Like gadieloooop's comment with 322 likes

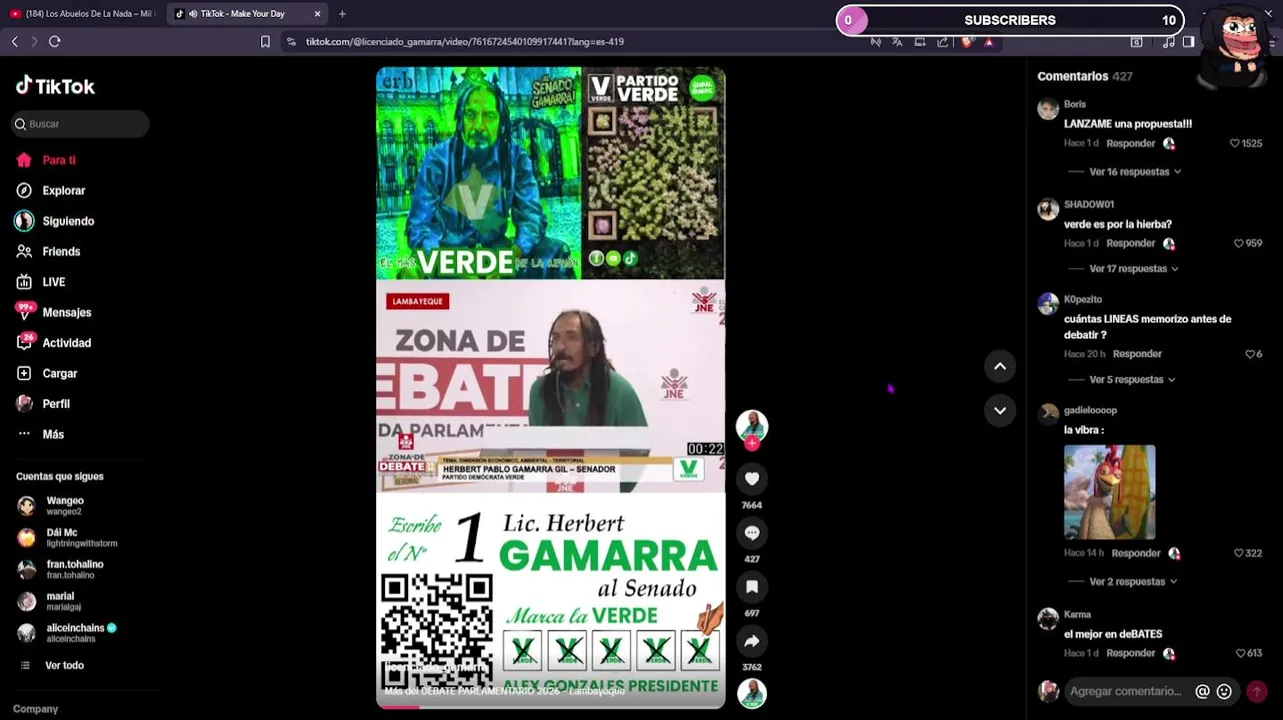click(1239, 554)
